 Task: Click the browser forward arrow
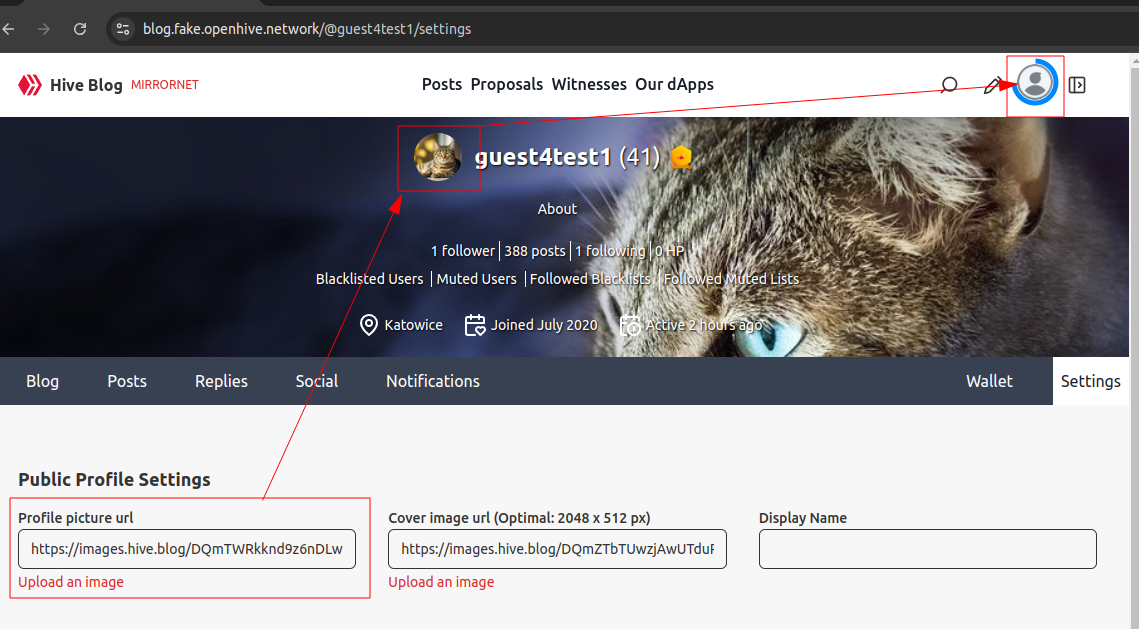(x=43, y=29)
